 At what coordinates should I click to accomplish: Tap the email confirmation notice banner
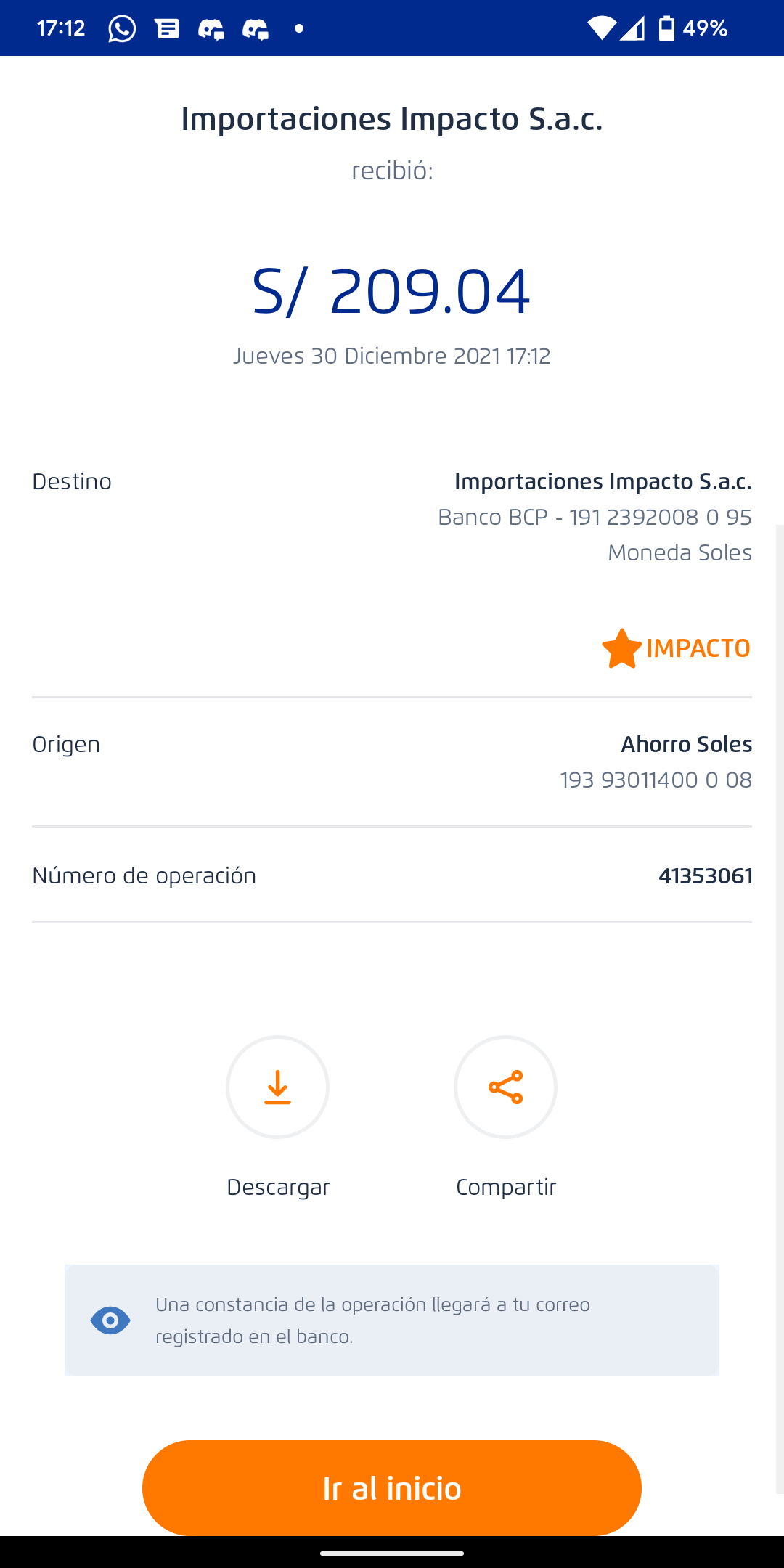pyautogui.click(x=392, y=1320)
